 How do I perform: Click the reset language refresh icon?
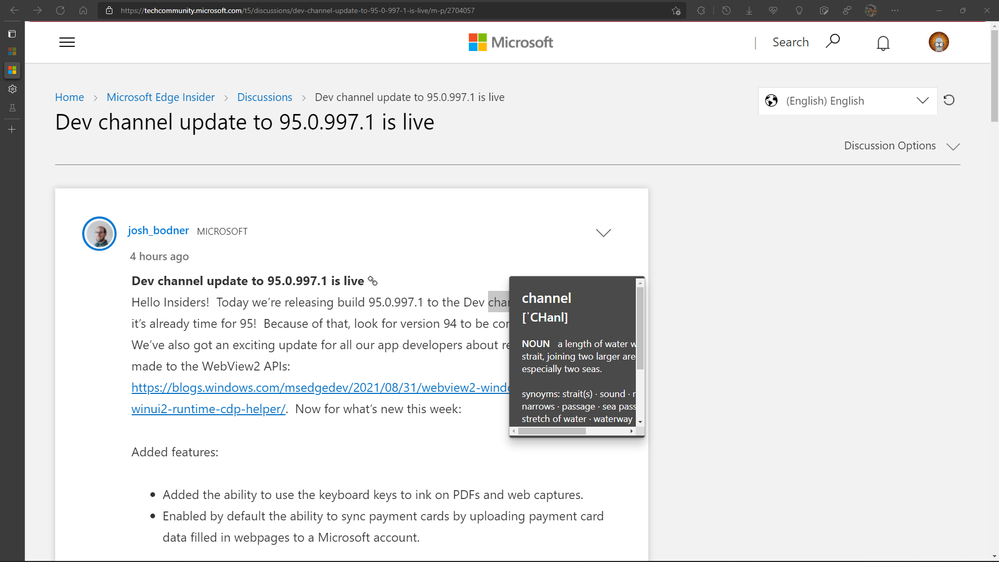tap(949, 100)
